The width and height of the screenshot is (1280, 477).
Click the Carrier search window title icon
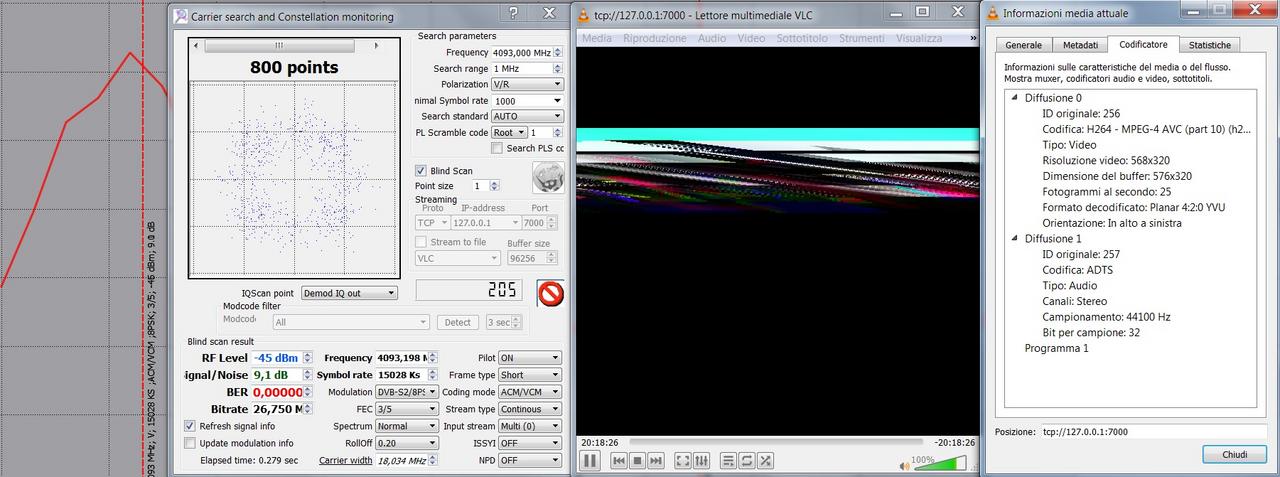[180, 16]
